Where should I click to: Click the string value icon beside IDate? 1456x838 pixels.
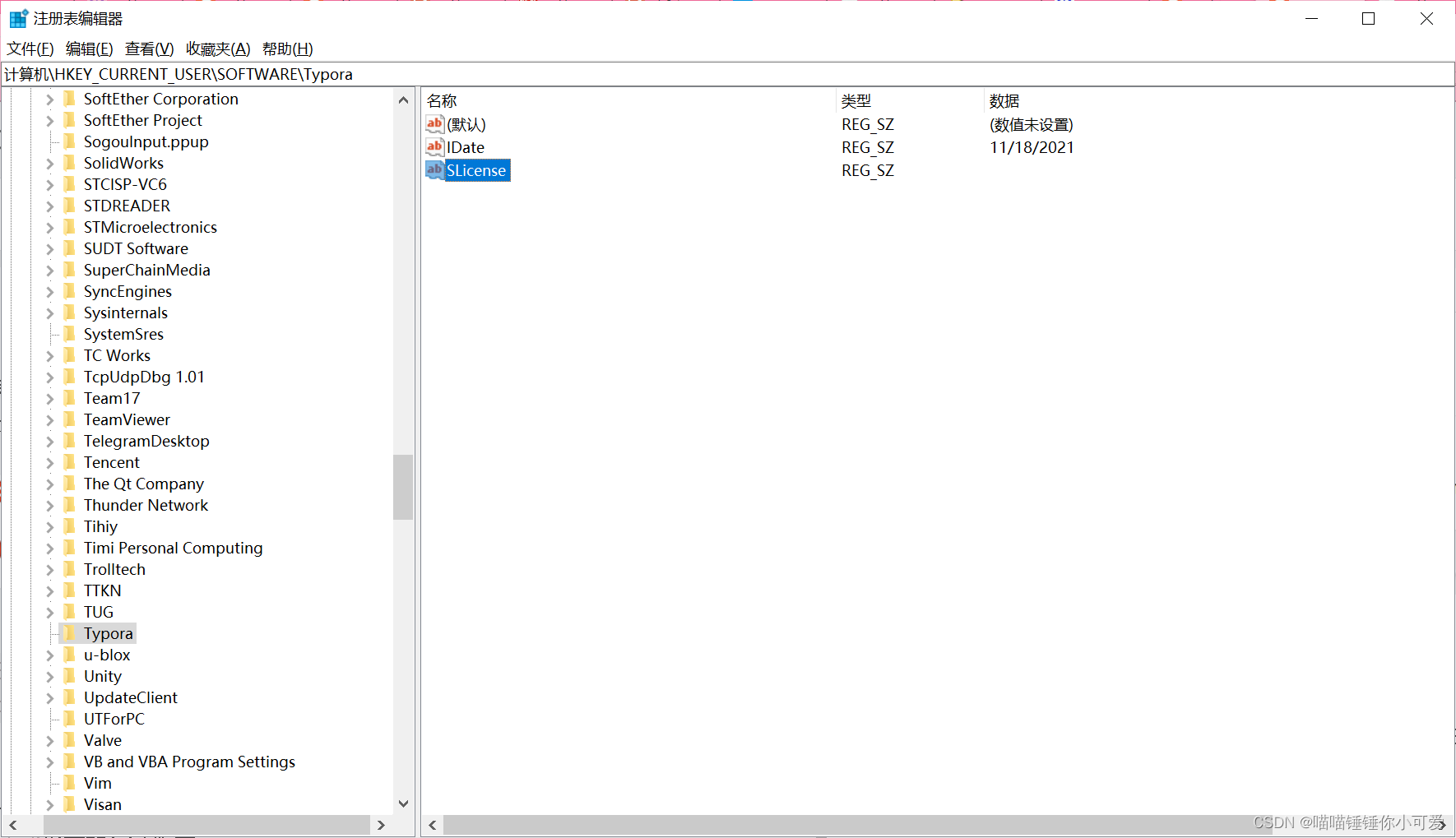tap(434, 146)
